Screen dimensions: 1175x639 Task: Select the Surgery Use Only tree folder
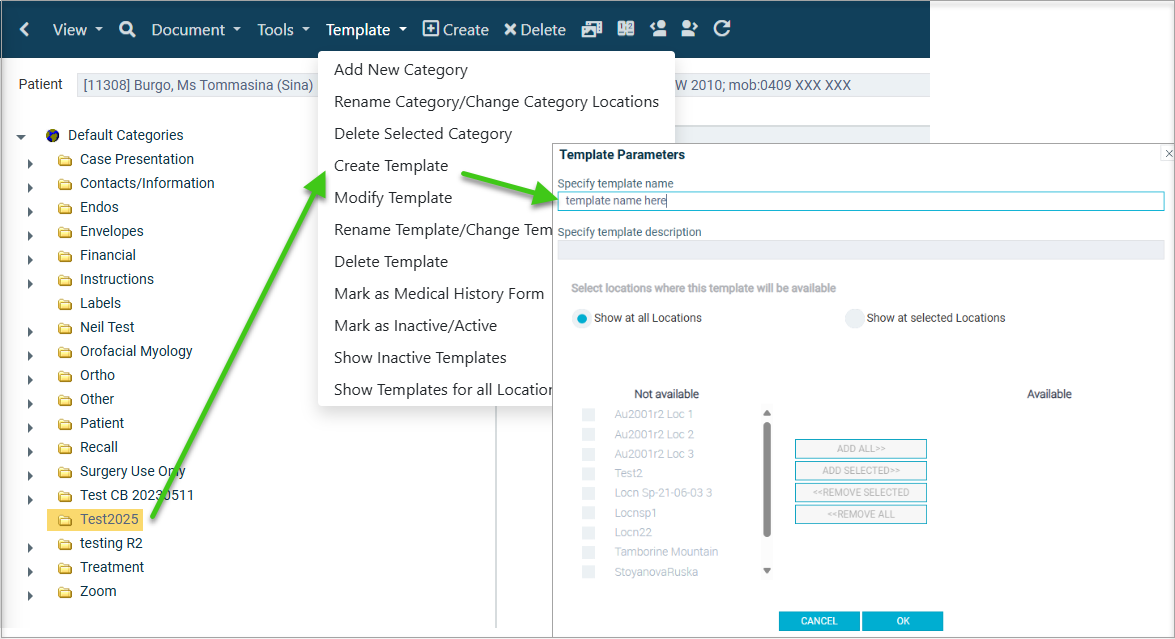click(x=133, y=471)
